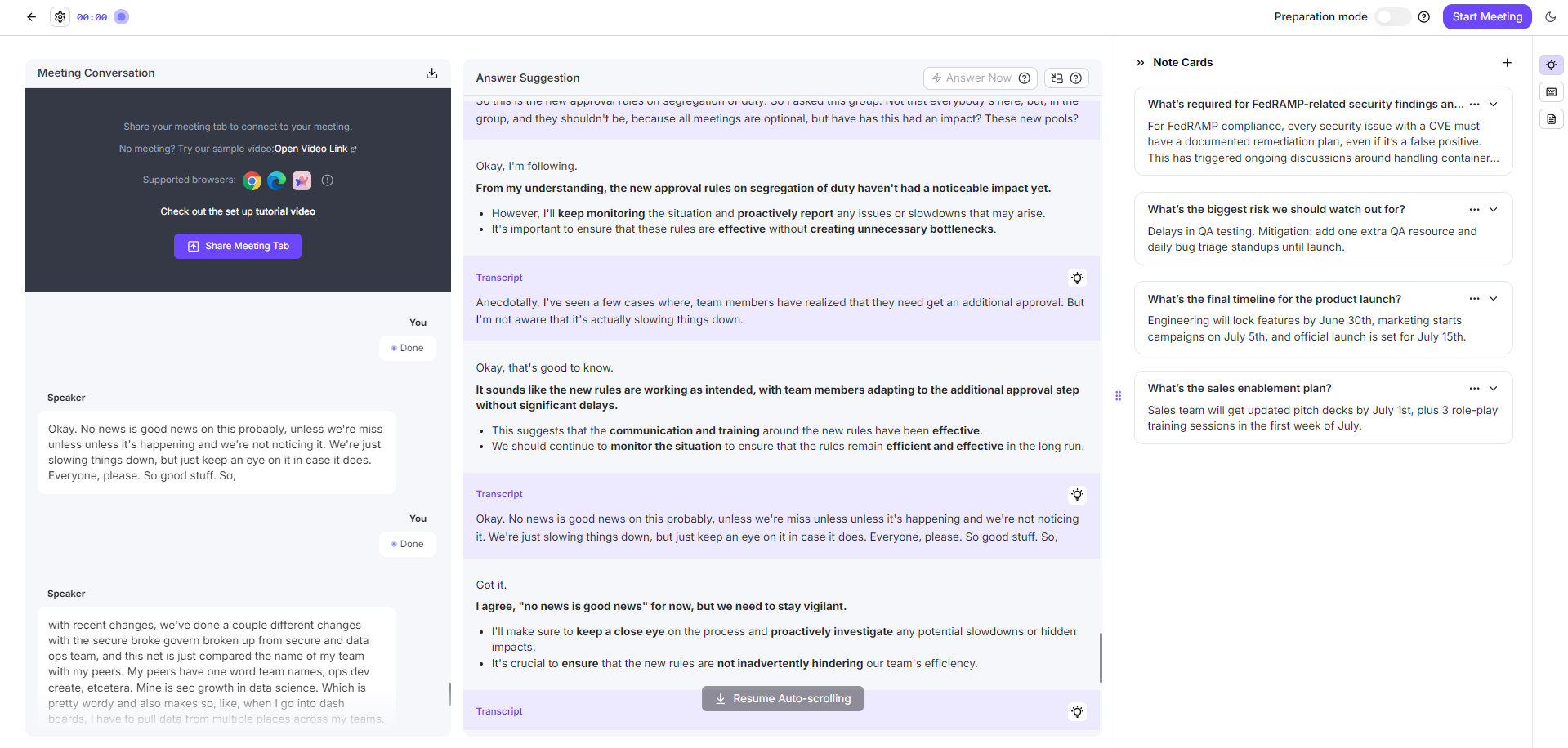
Task: Download the meeting conversation transcript
Action: click(432, 73)
